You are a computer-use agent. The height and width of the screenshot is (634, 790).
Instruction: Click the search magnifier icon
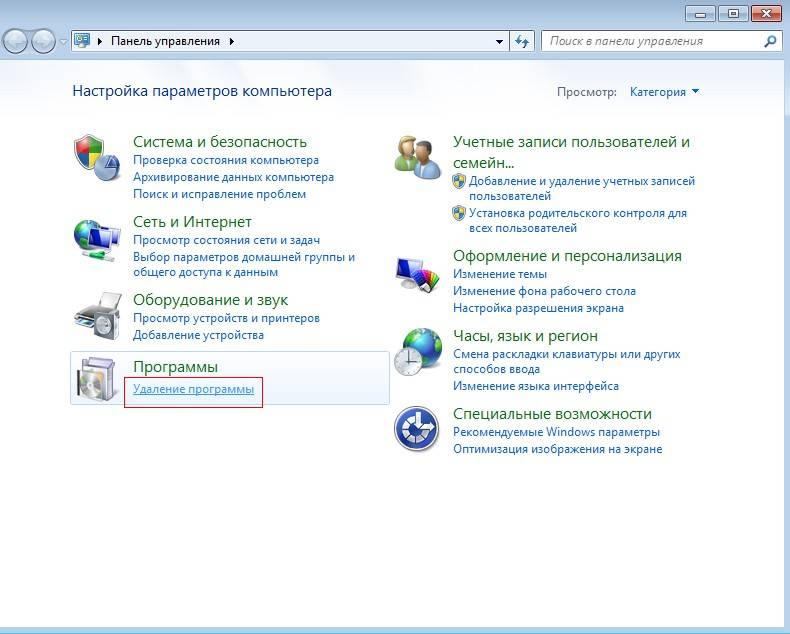[770, 41]
